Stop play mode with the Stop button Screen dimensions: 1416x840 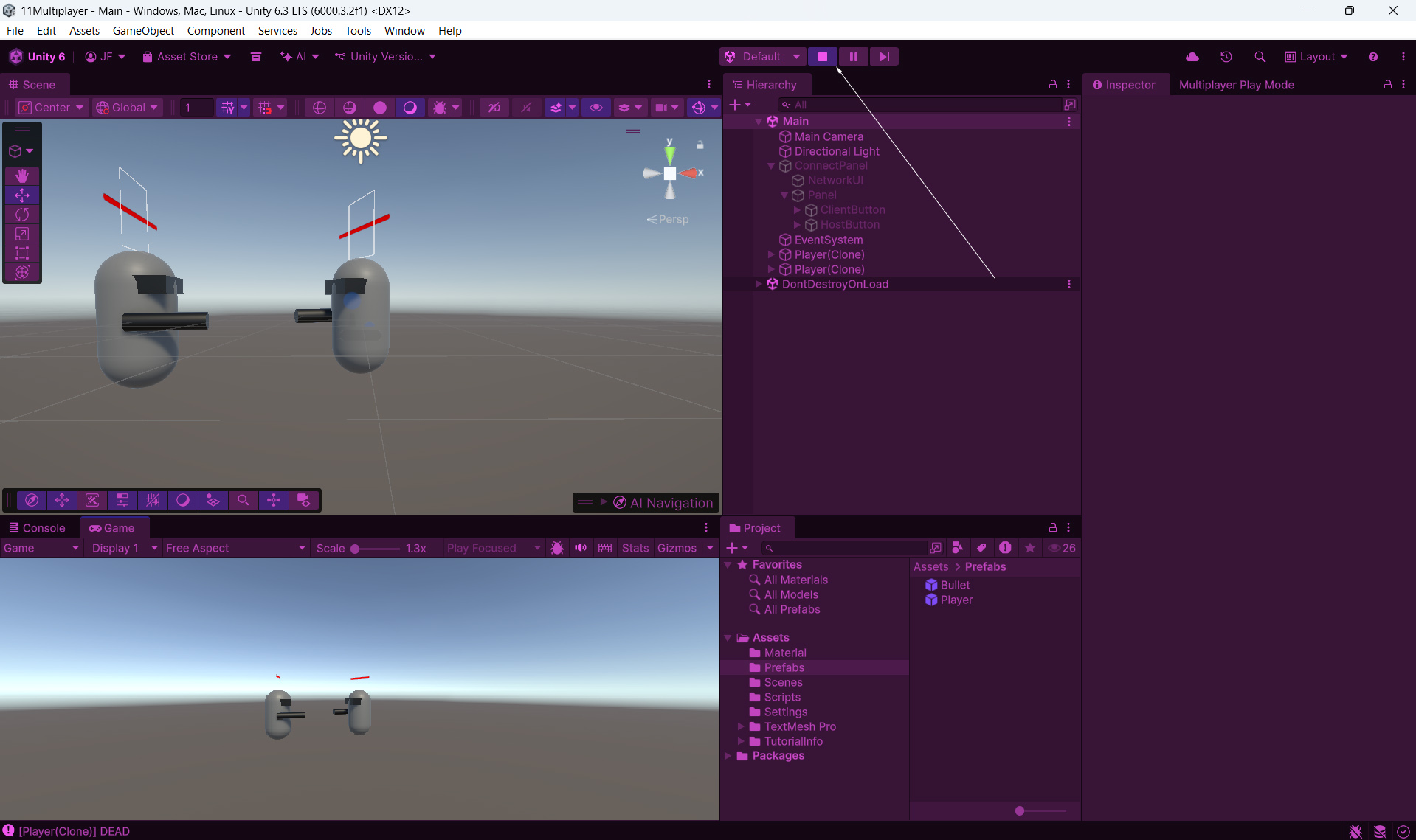tap(822, 57)
